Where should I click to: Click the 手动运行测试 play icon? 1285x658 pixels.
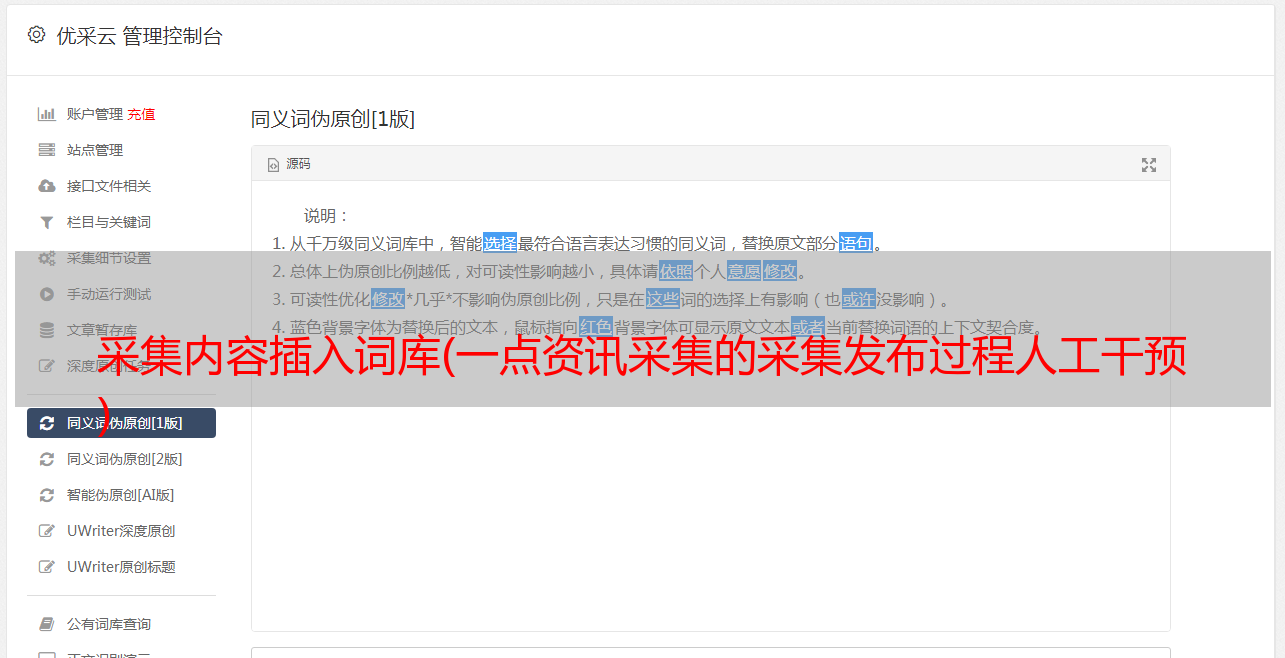click(x=46, y=294)
